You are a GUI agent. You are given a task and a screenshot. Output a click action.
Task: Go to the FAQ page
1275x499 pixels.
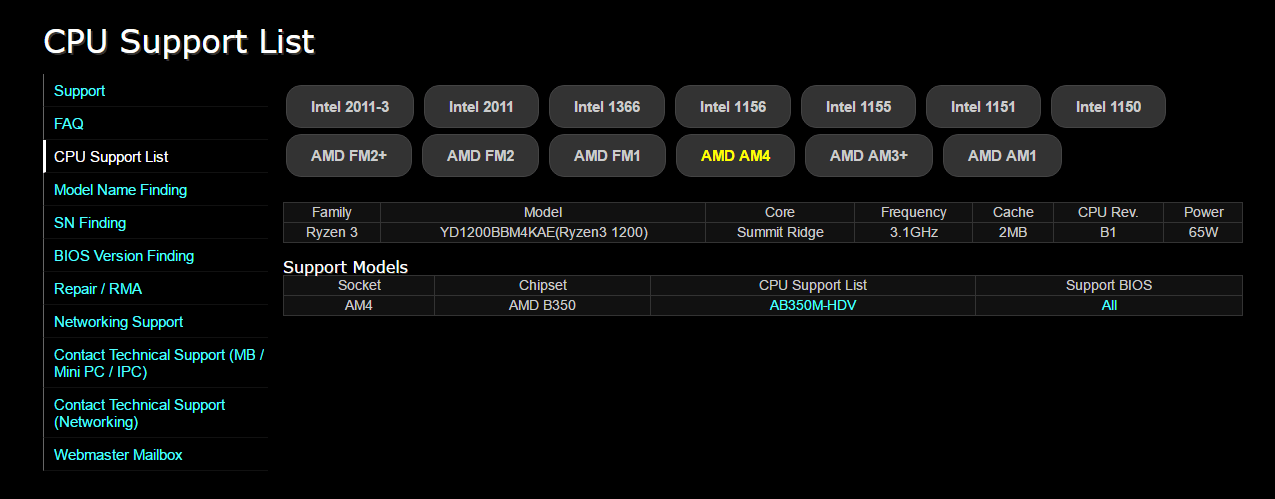69,124
